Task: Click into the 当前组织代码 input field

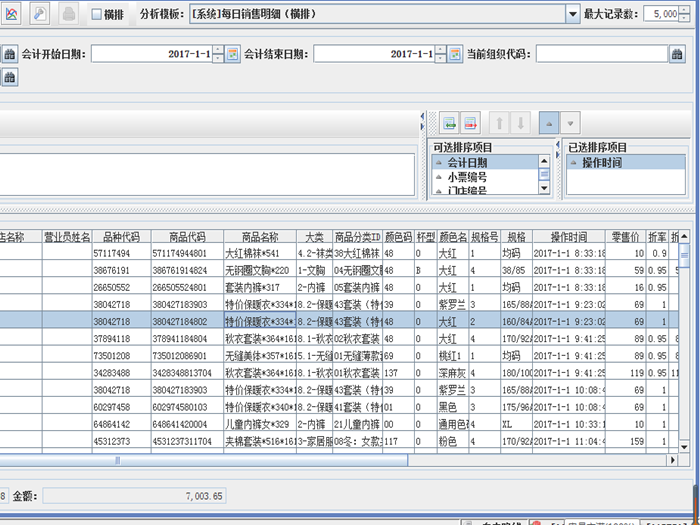Action: coord(599,54)
